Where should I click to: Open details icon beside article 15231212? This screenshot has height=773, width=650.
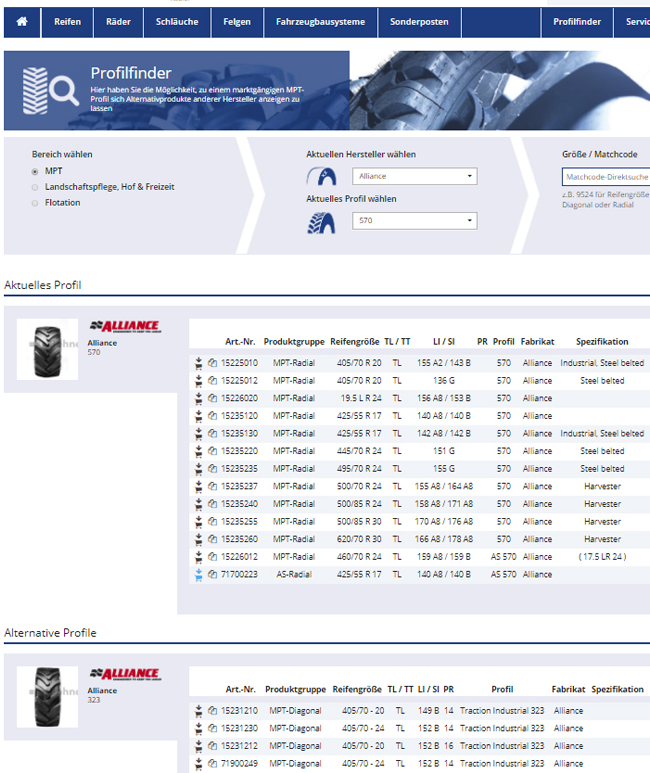[x=212, y=746]
